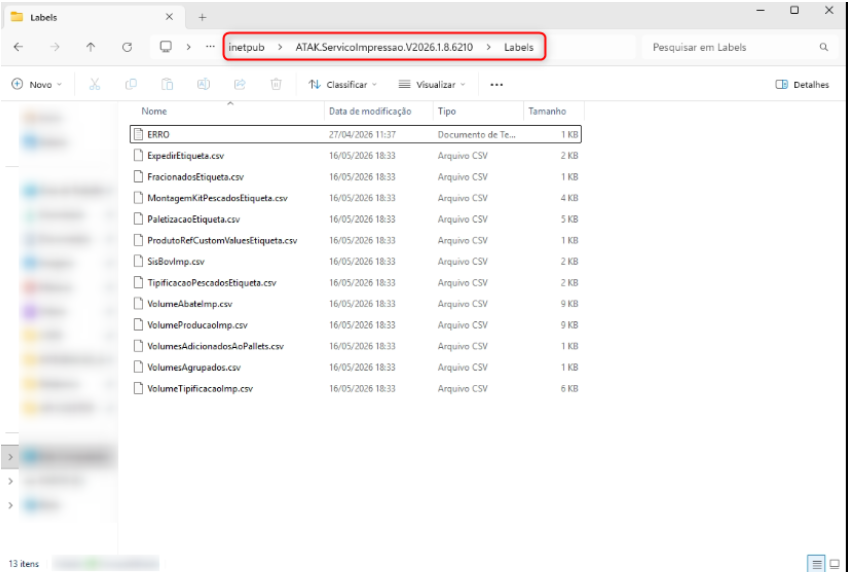Minimize the File Explorer window

761,10
